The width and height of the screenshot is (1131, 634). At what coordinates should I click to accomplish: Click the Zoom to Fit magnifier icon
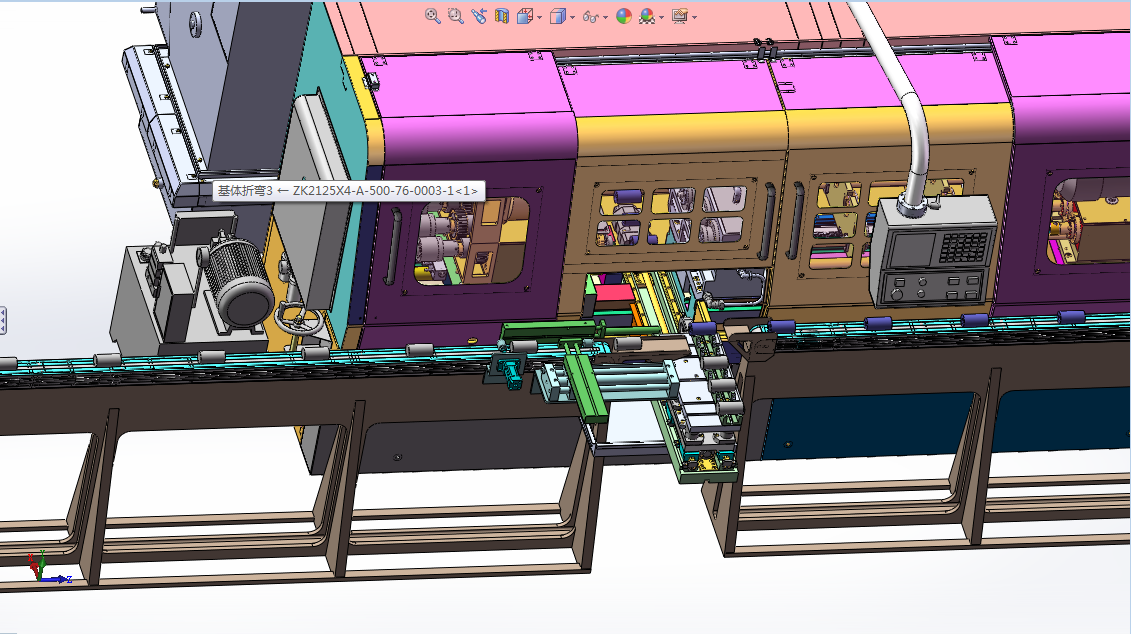(x=432, y=16)
